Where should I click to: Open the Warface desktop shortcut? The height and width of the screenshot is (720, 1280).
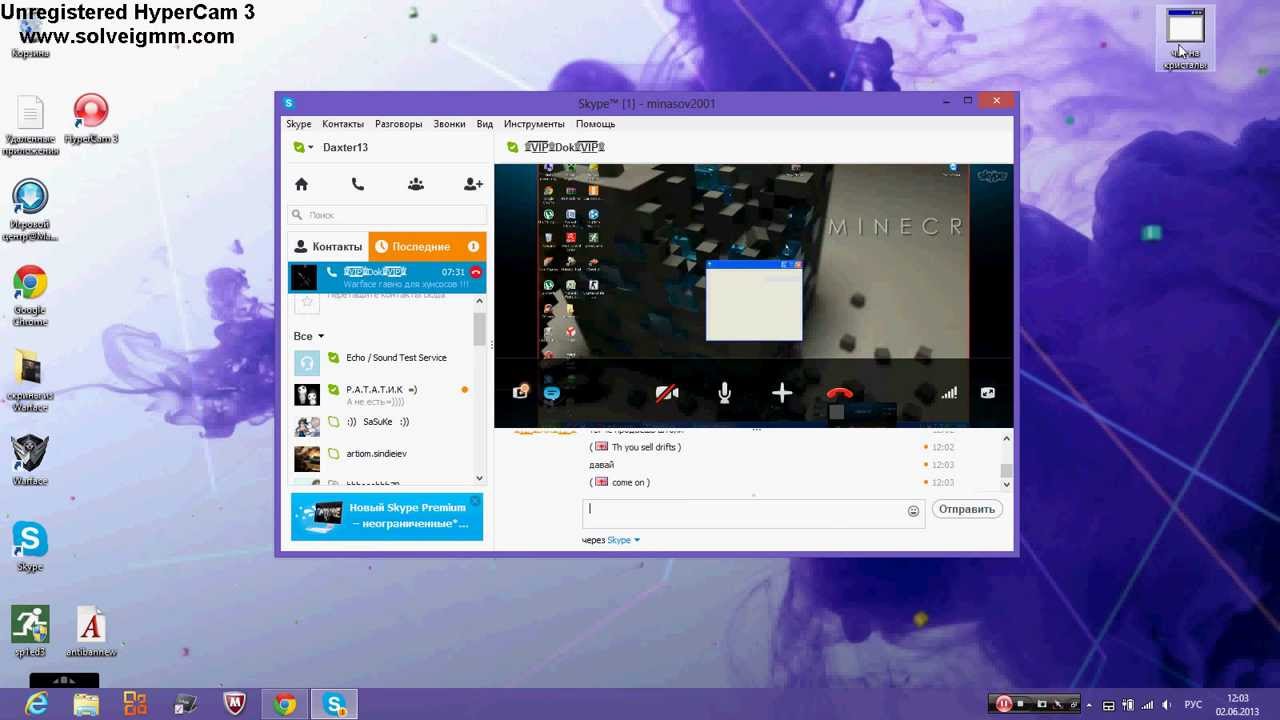click(x=30, y=459)
